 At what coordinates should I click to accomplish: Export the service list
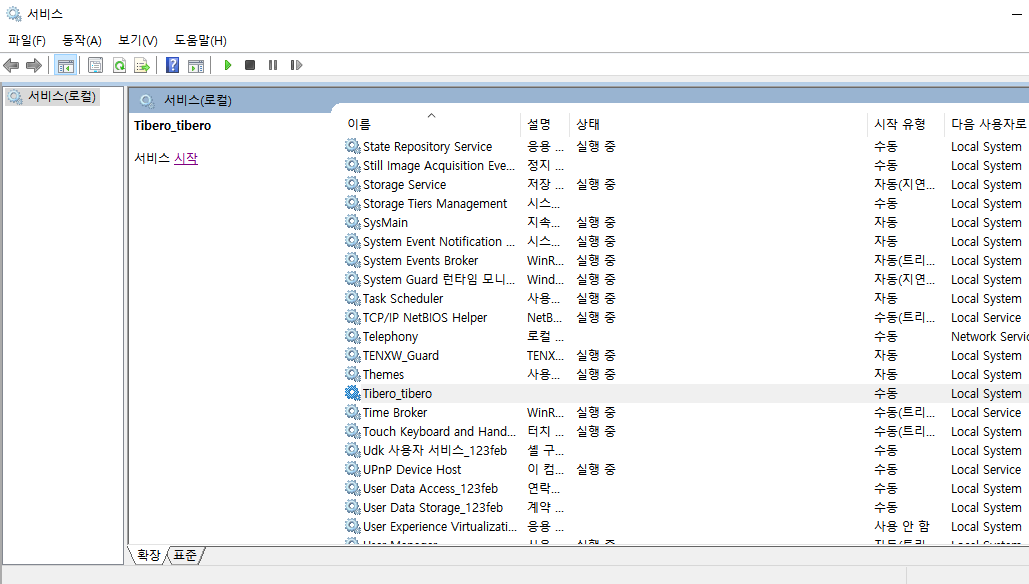[143, 65]
